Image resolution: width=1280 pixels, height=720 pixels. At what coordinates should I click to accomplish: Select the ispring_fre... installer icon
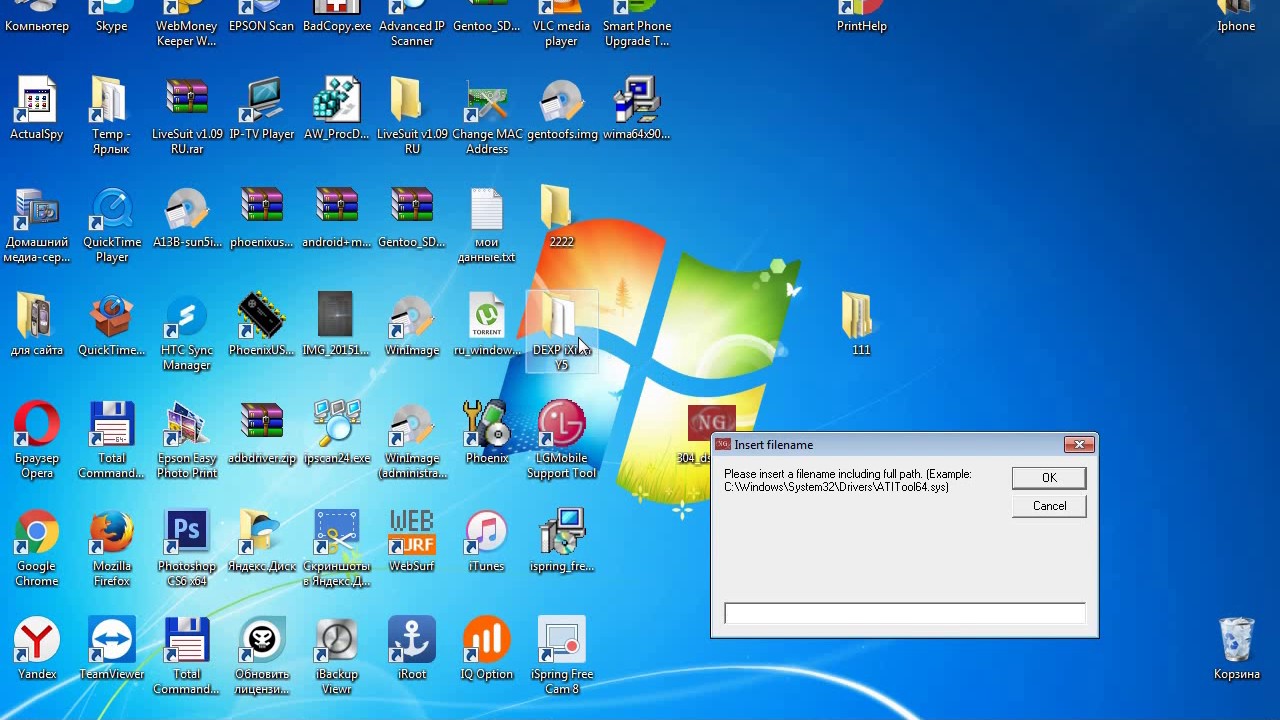(x=562, y=540)
